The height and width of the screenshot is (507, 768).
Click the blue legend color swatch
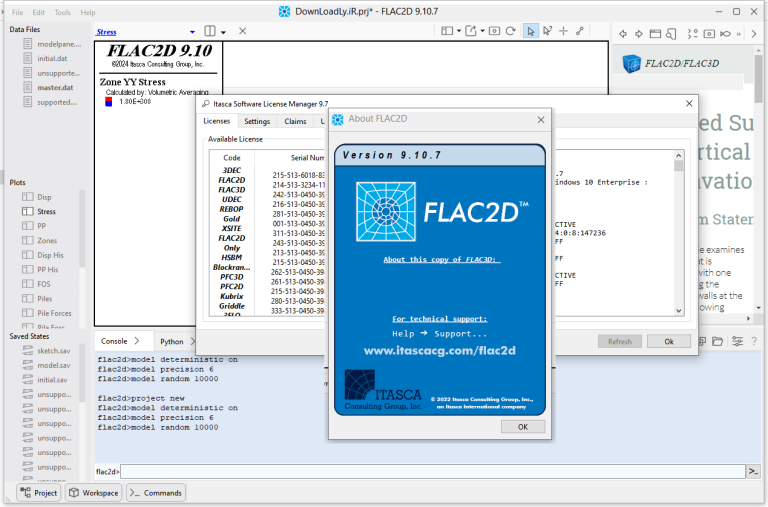[109, 101]
